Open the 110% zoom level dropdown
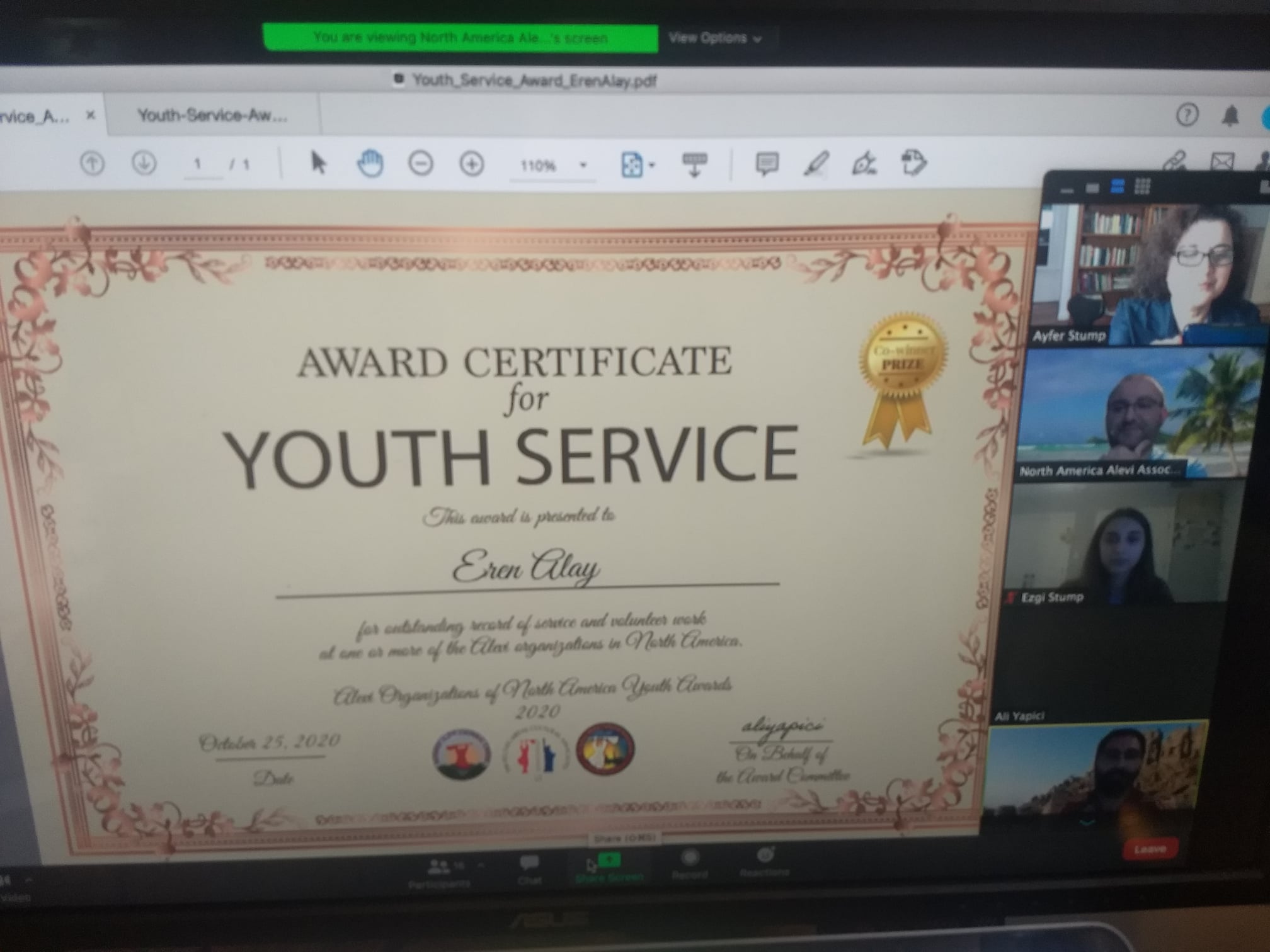 pyautogui.click(x=583, y=166)
